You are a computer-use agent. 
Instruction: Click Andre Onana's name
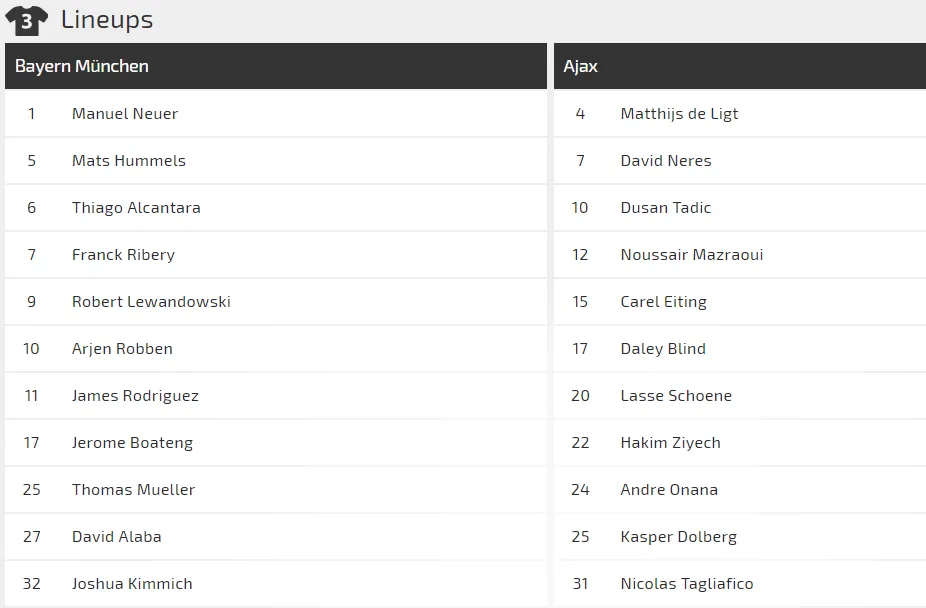point(669,490)
